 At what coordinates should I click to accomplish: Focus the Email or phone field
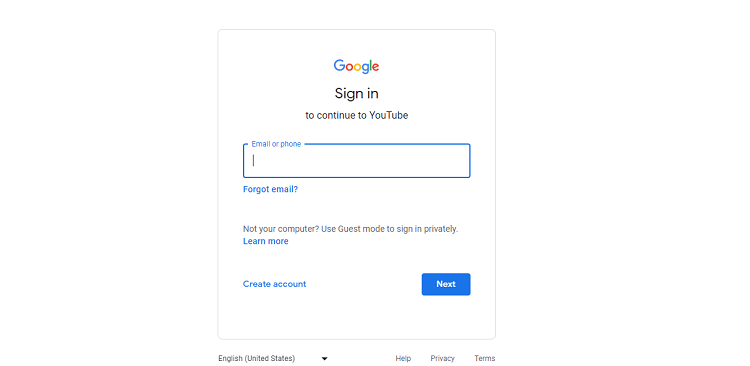click(356, 161)
